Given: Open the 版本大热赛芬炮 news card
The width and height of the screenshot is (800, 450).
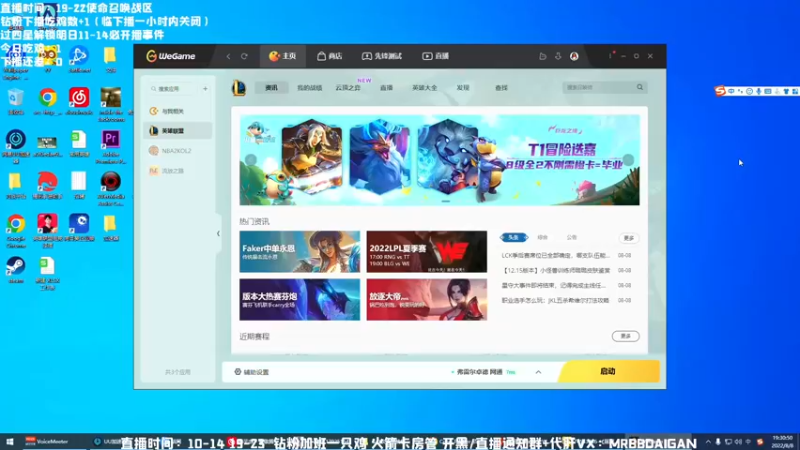Looking at the screenshot, I should pyautogui.click(x=299, y=299).
